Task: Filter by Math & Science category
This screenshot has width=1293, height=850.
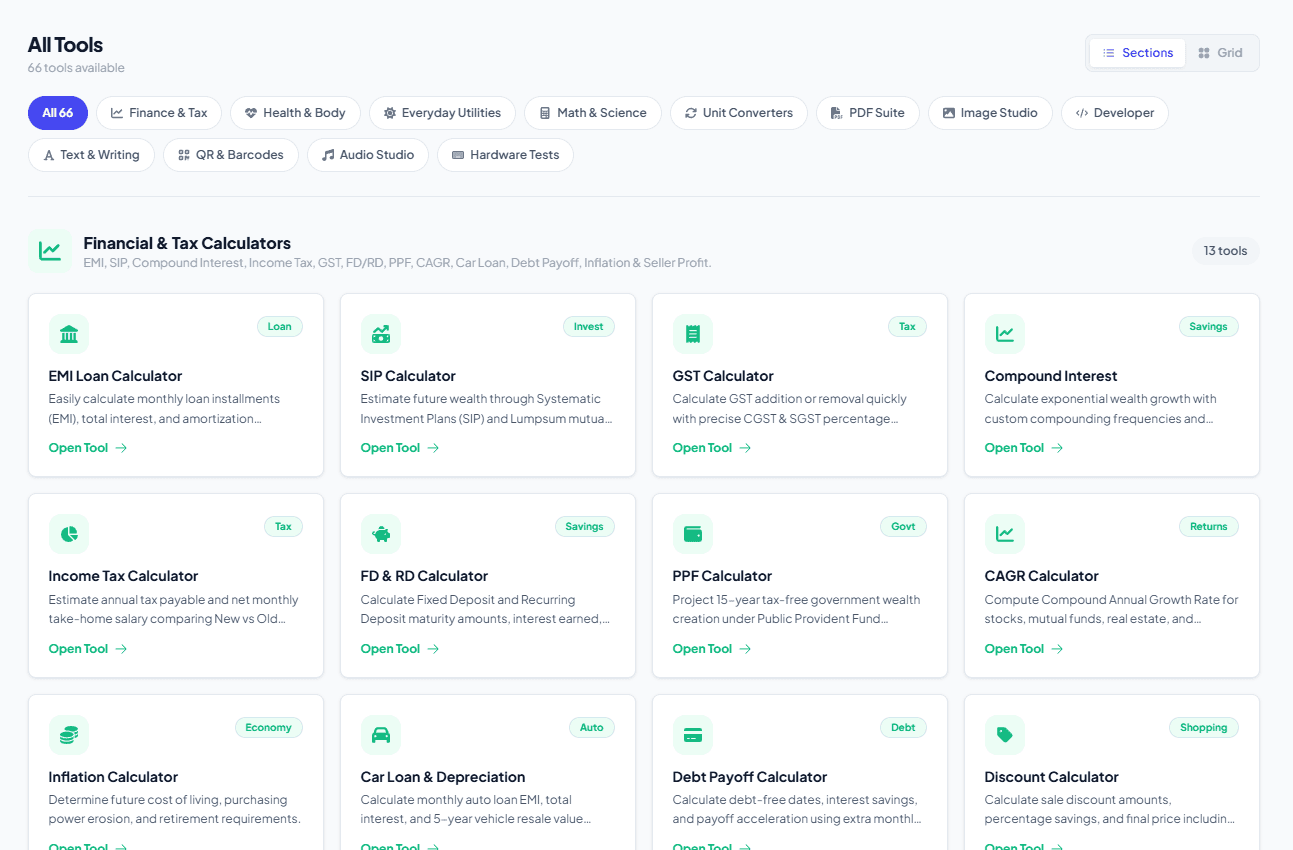Action: click(593, 113)
